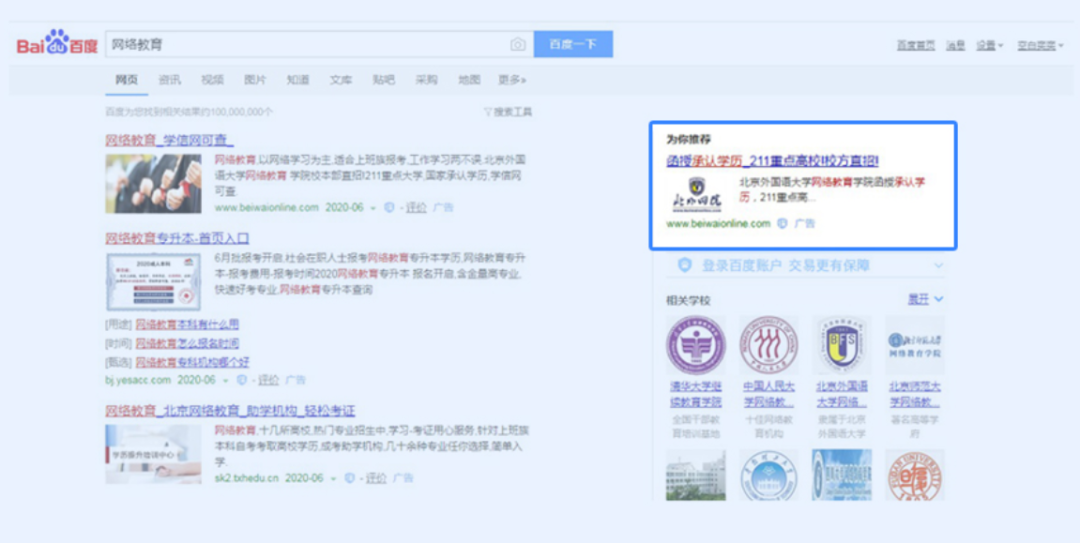Switch to 地图 tab
The image size is (1080, 543).
[x=469, y=80]
